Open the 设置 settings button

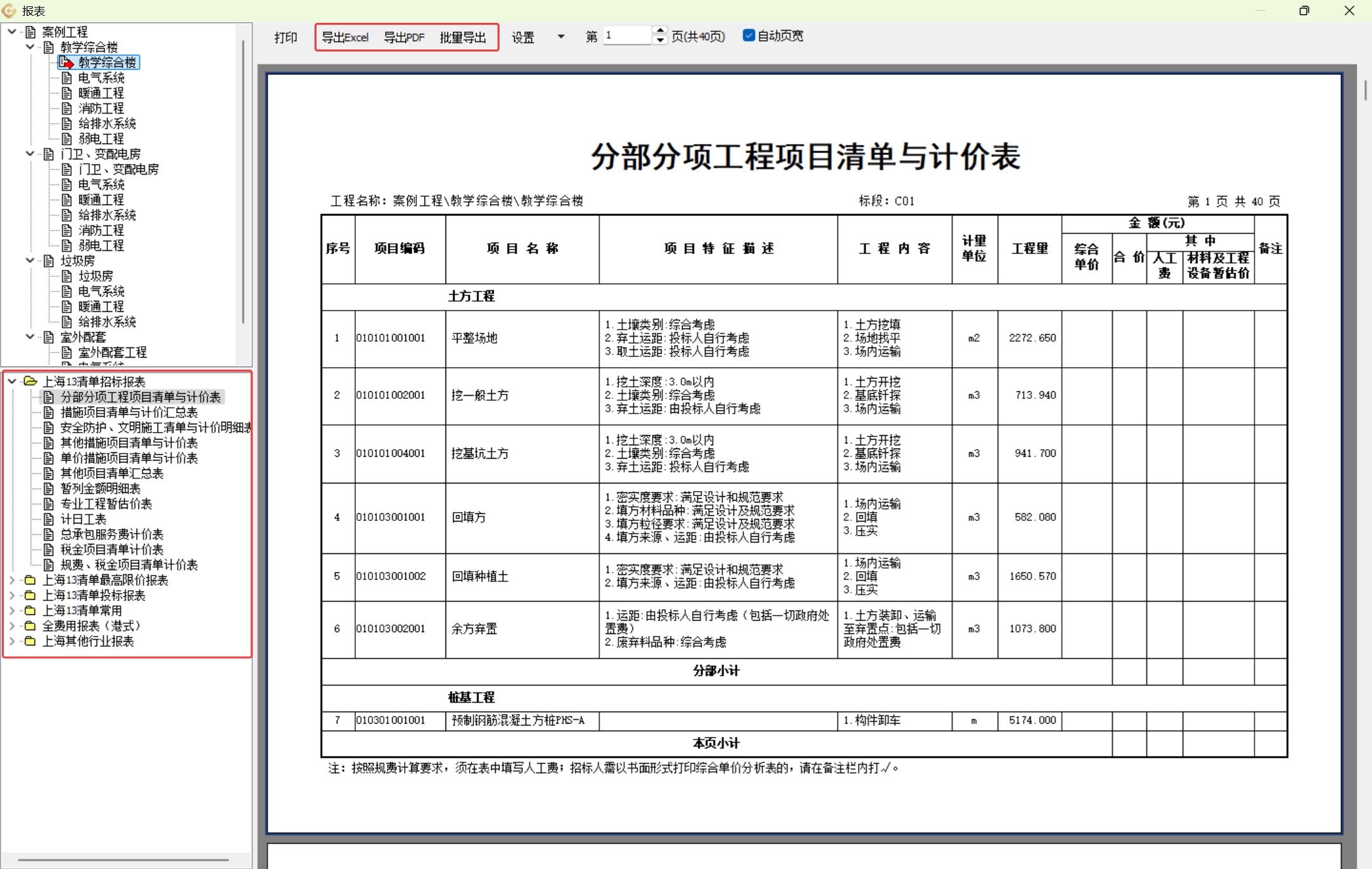(x=523, y=37)
